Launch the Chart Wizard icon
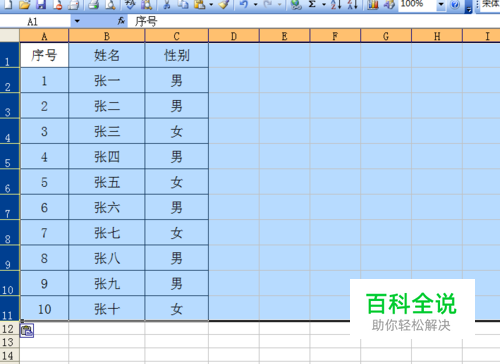500x364 pixels. coord(373,4)
